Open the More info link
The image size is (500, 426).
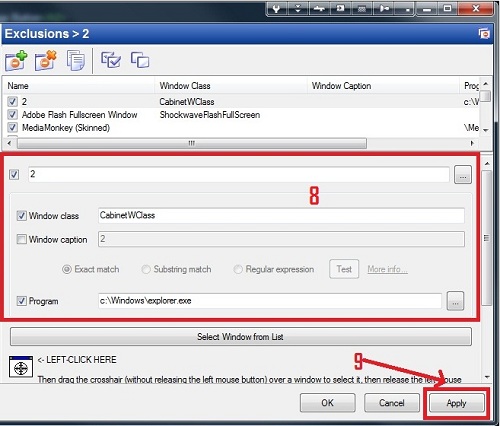[x=387, y=269]
